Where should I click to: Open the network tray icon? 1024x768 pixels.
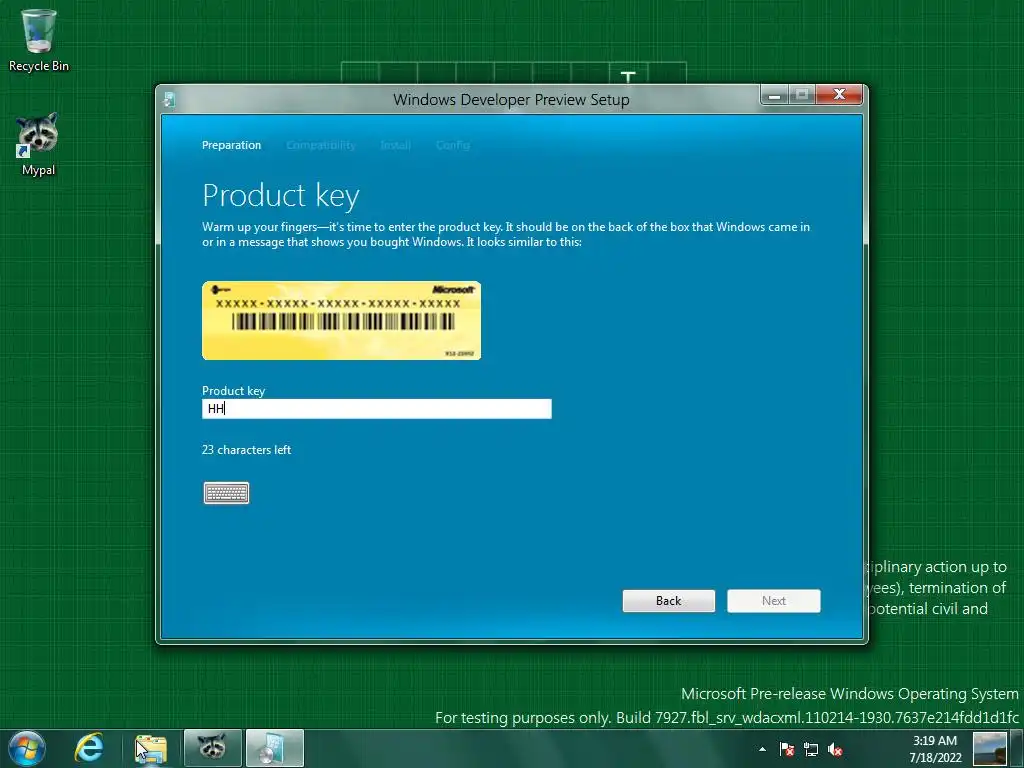[x=811, y=749]
